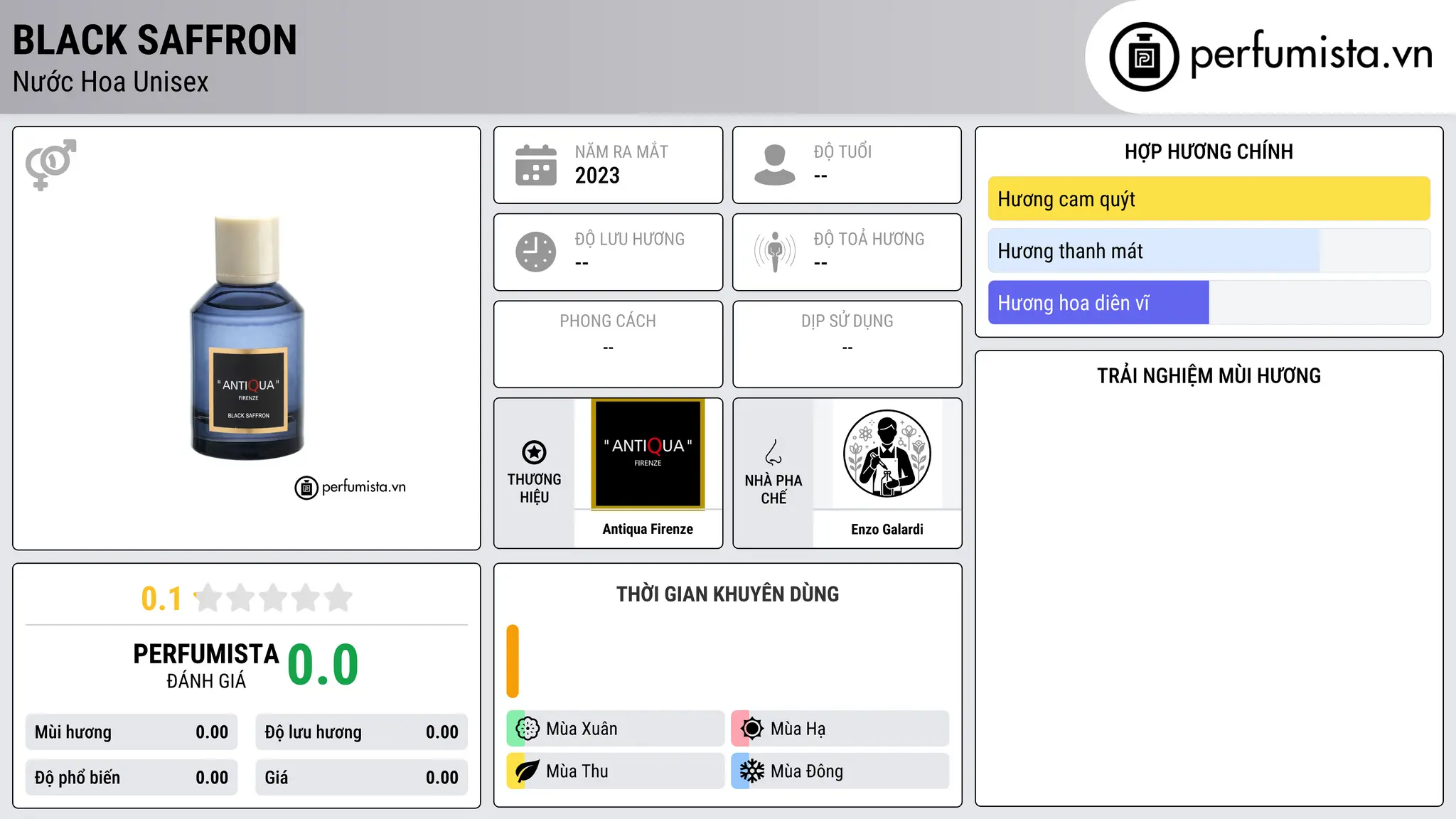
Task: Click the PHONG CÁCH style card
Action: tap(608, 344)
